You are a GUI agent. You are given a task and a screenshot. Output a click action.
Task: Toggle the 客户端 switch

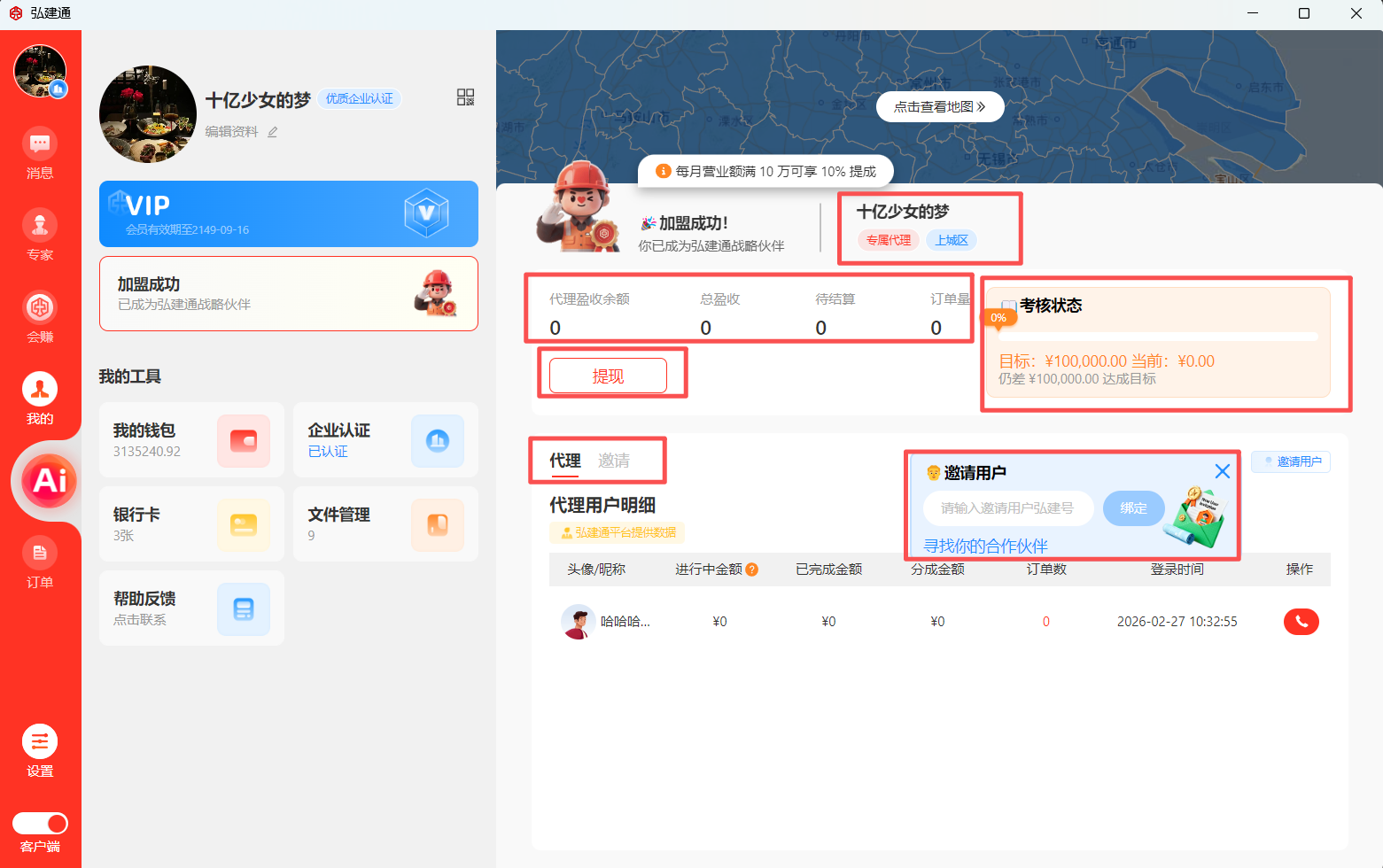tap(40, 823)
